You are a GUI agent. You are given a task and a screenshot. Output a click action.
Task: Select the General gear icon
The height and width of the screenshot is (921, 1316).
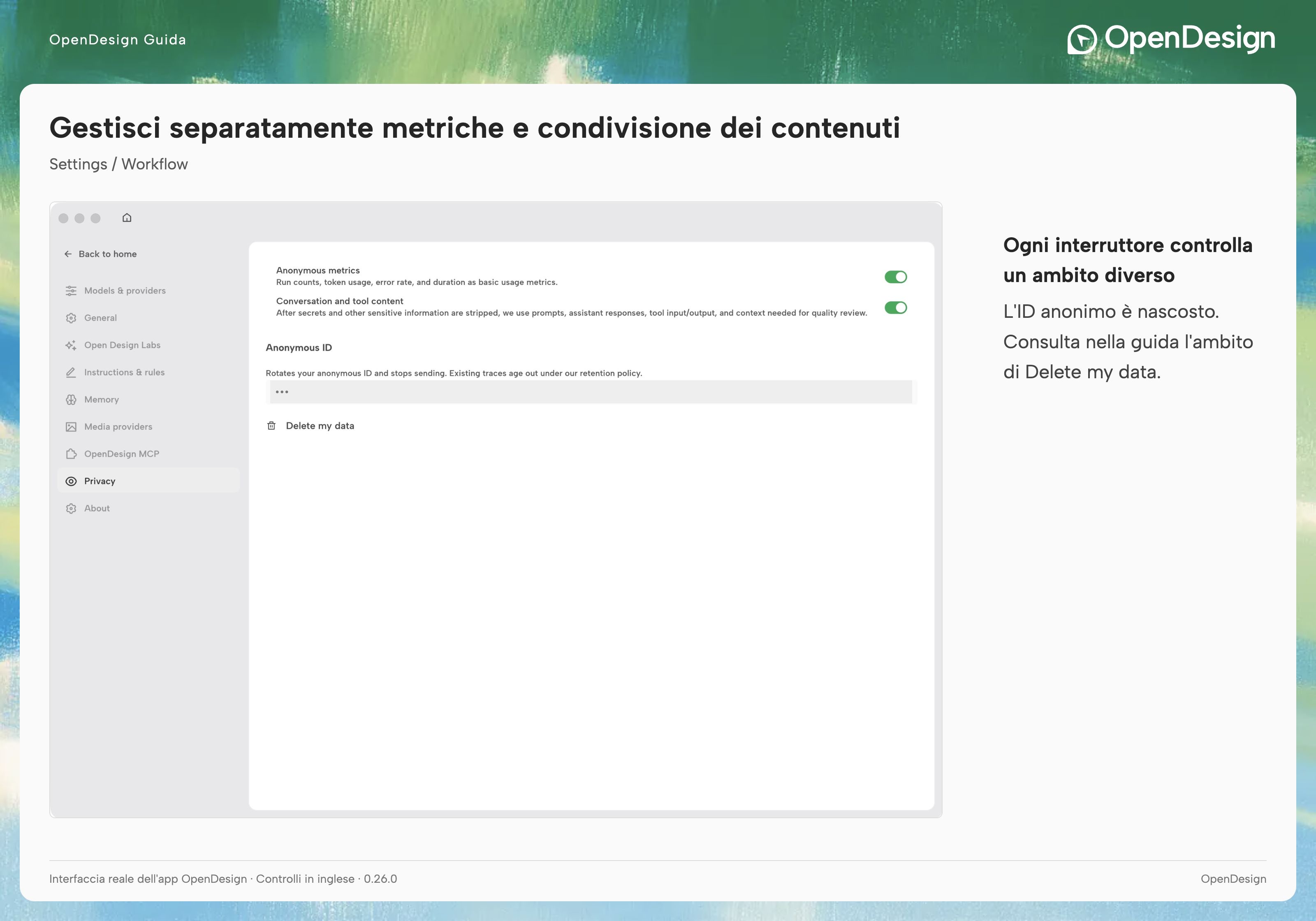point(71,318)
